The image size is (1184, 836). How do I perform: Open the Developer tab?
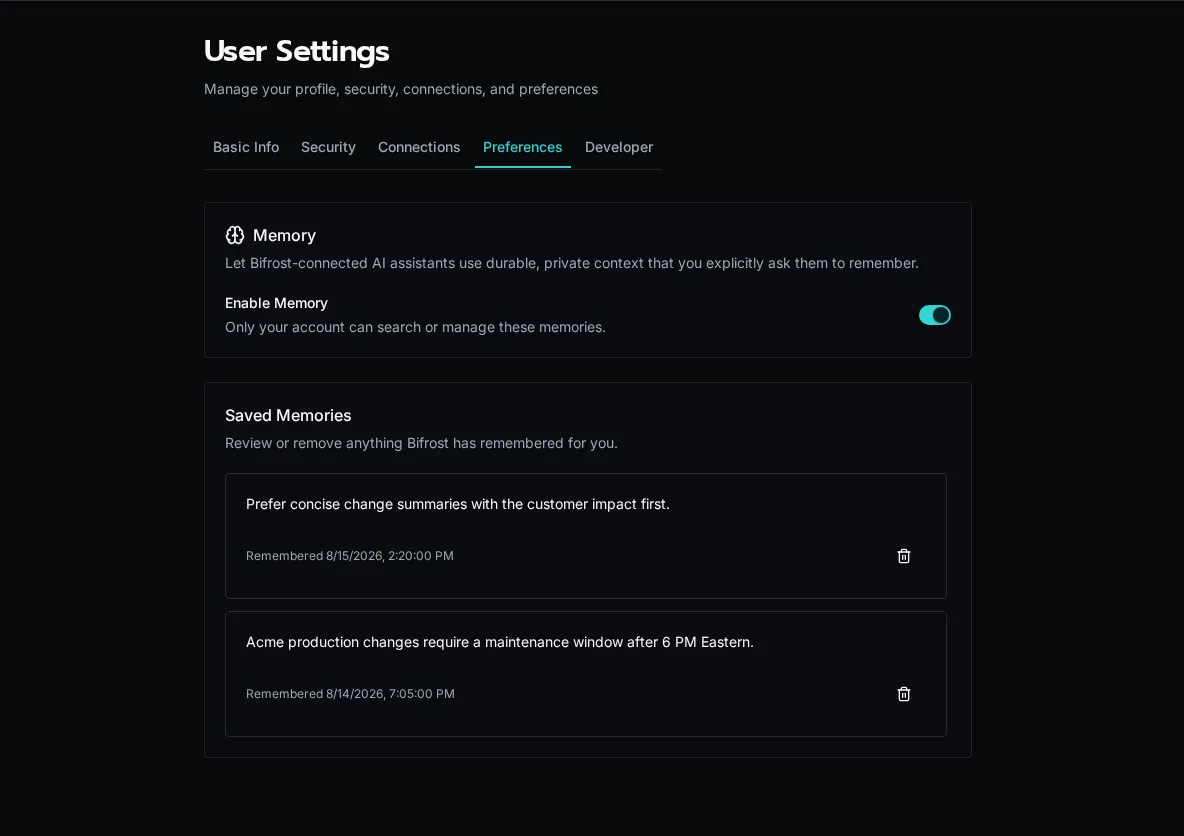point(618,147)
